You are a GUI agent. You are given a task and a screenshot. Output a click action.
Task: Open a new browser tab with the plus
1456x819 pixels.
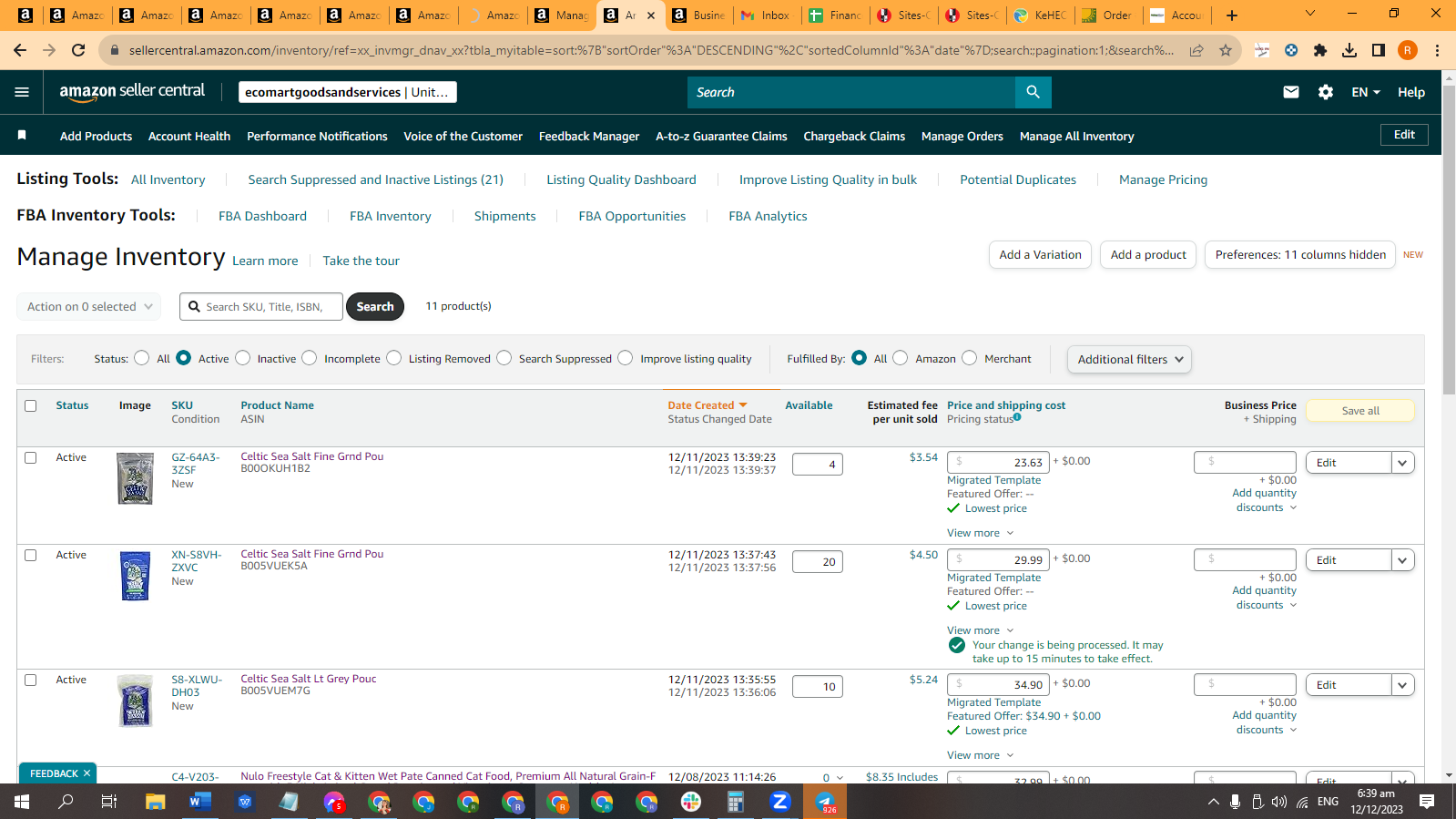(x=1232, y=15)
